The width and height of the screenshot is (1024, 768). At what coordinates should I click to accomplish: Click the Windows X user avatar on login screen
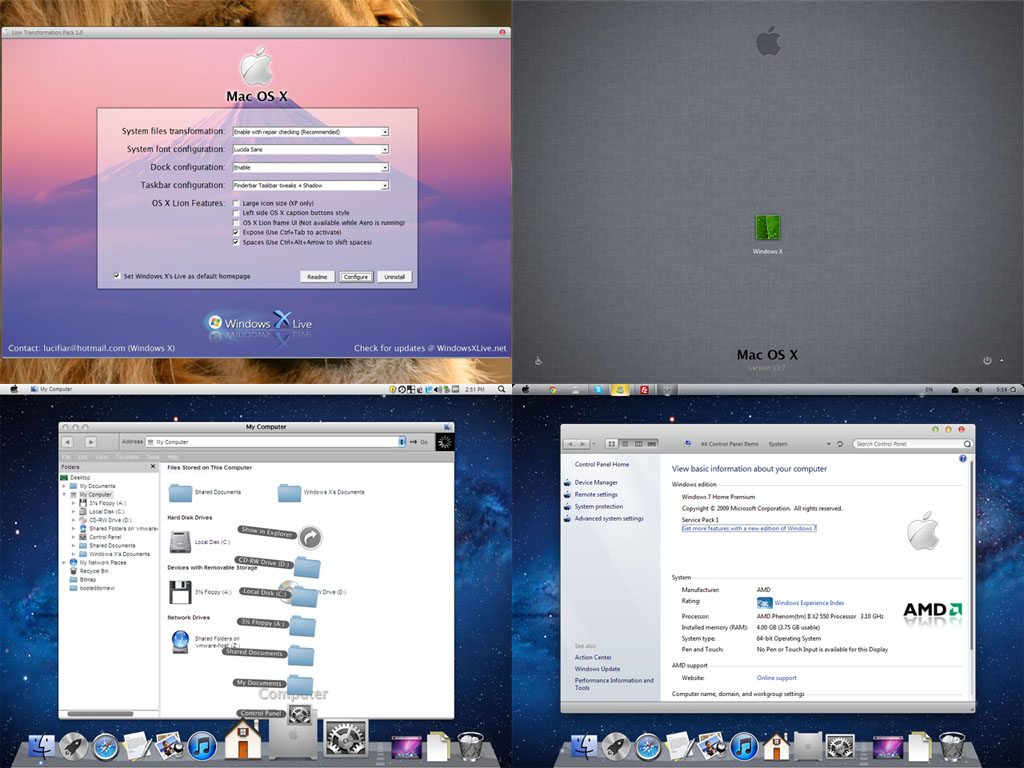coord(767,227)
